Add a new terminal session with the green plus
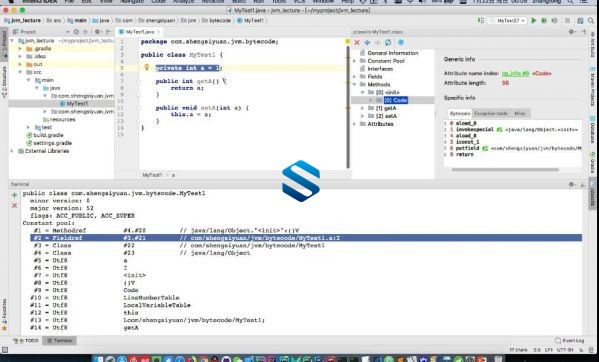 tap(15, 195)
